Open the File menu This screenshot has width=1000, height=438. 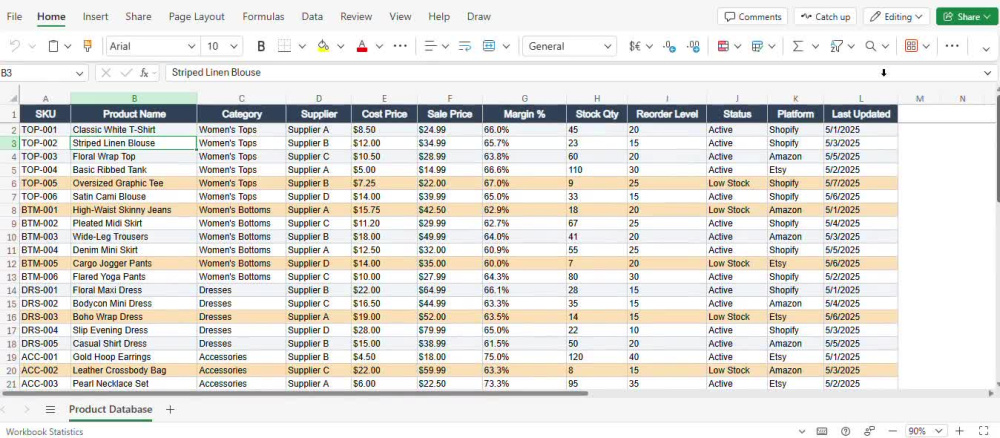[x=14, y=17]
